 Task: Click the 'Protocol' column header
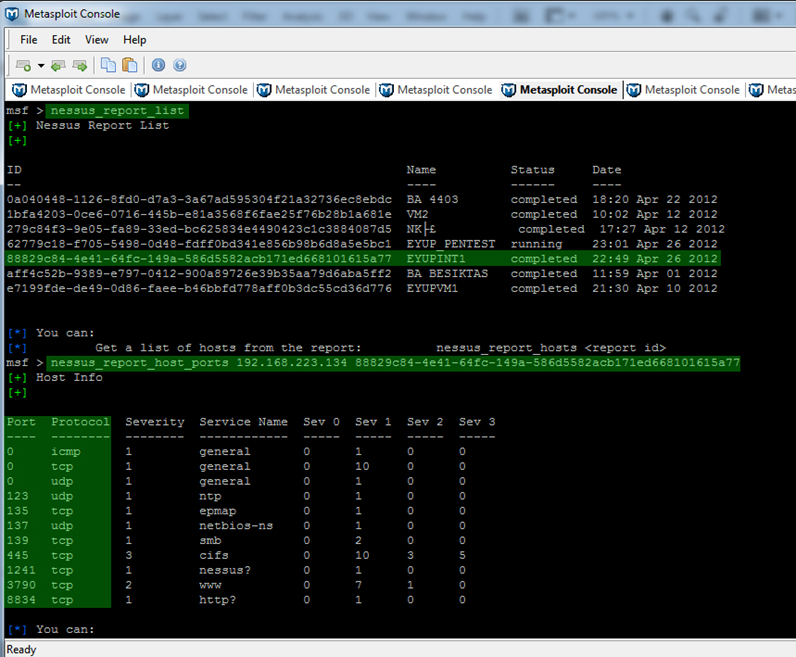(80, 422)
